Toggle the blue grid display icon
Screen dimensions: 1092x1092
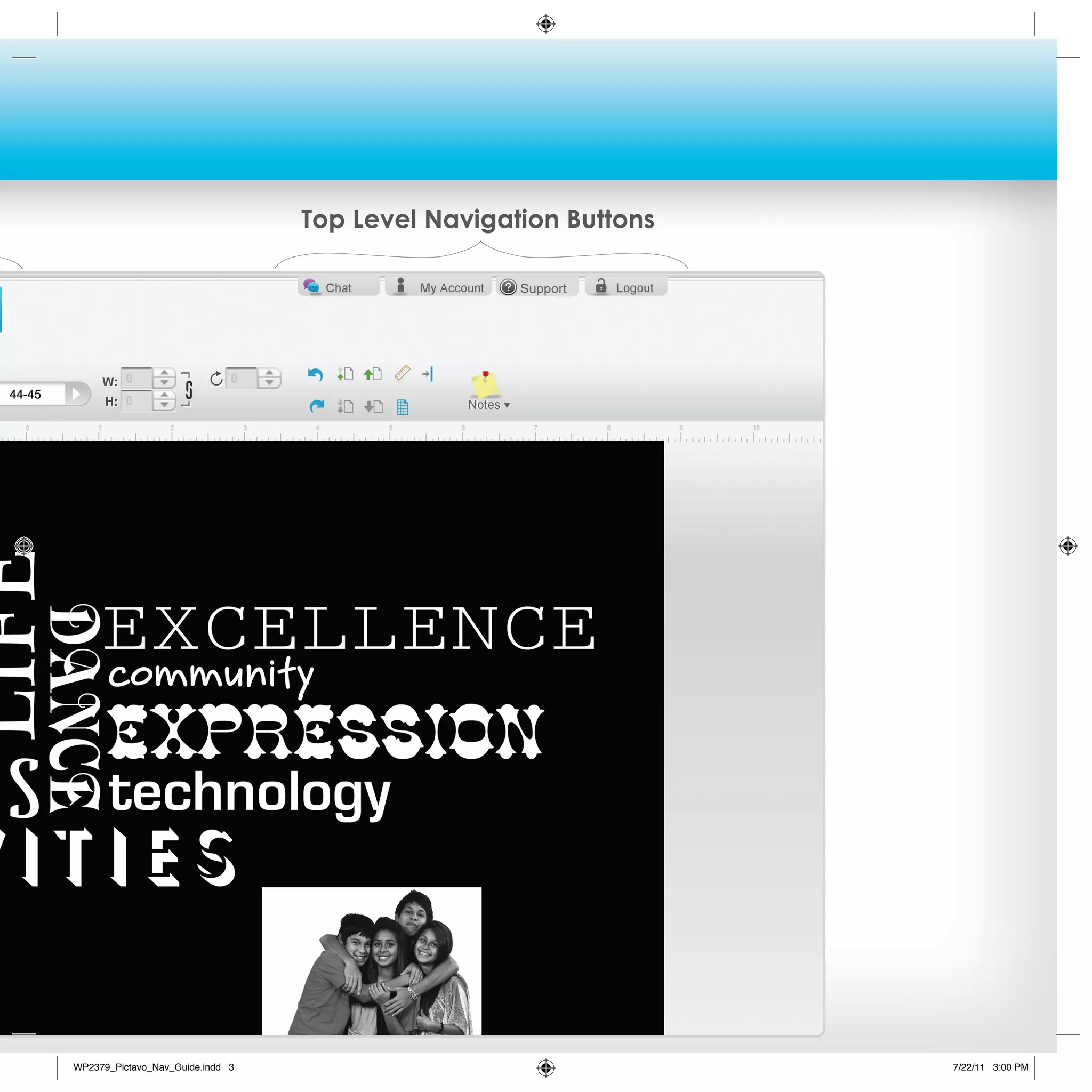403,407
